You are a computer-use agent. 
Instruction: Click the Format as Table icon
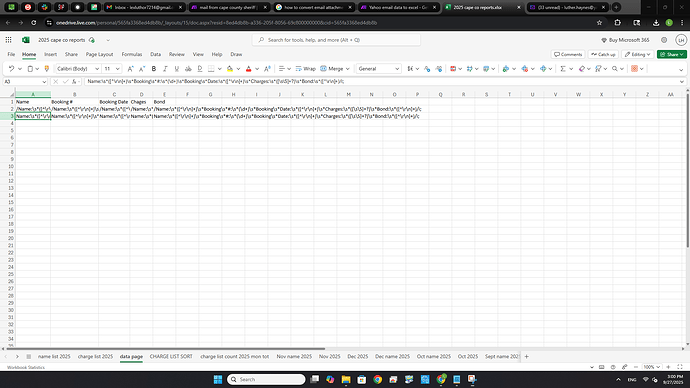click(470, 69)
